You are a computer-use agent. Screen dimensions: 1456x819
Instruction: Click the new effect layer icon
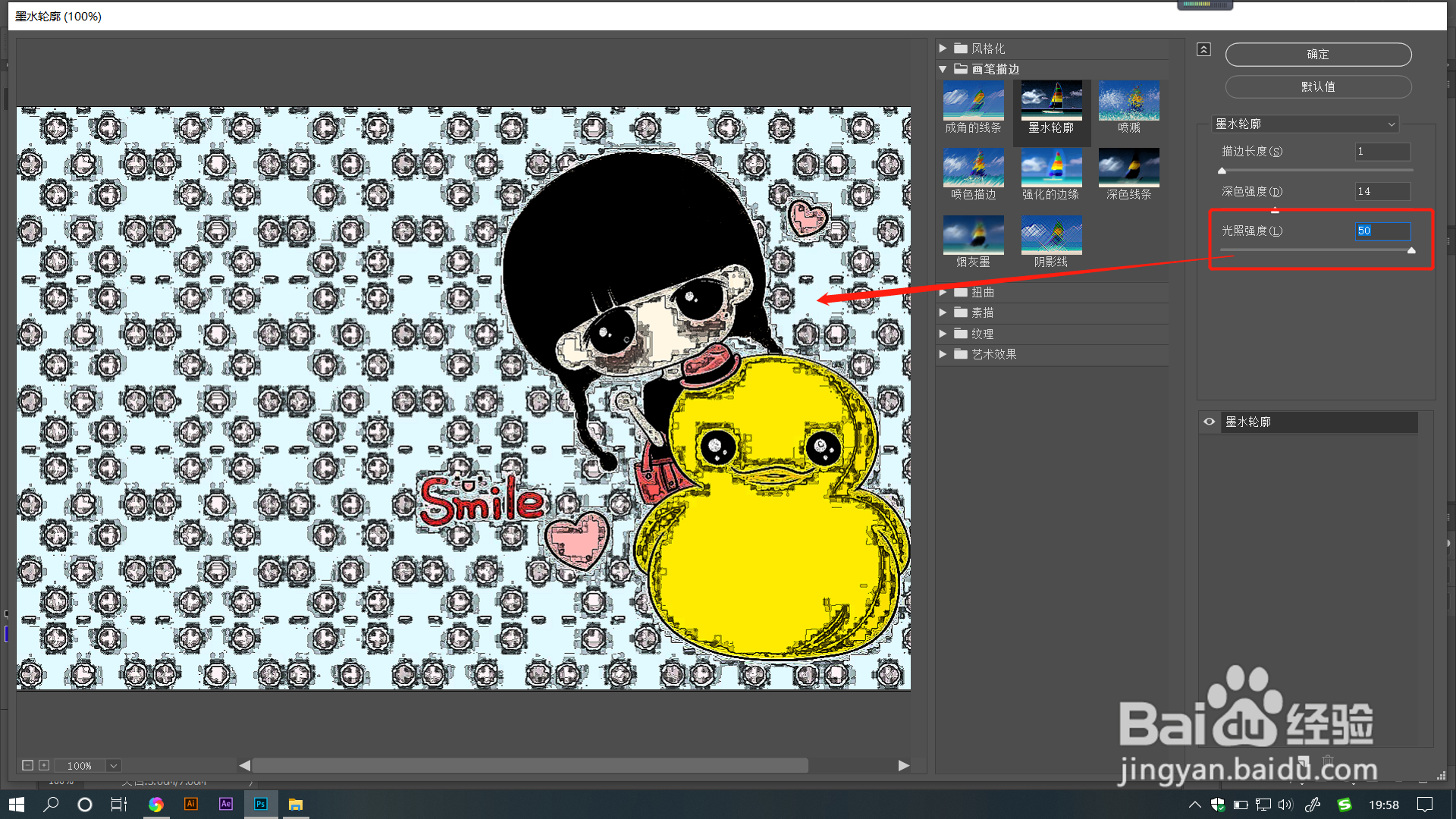point(1304,761)
